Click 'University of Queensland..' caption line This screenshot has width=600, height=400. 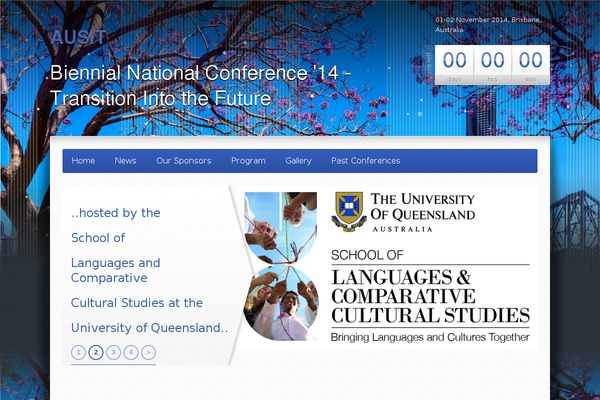coord(149,328)
